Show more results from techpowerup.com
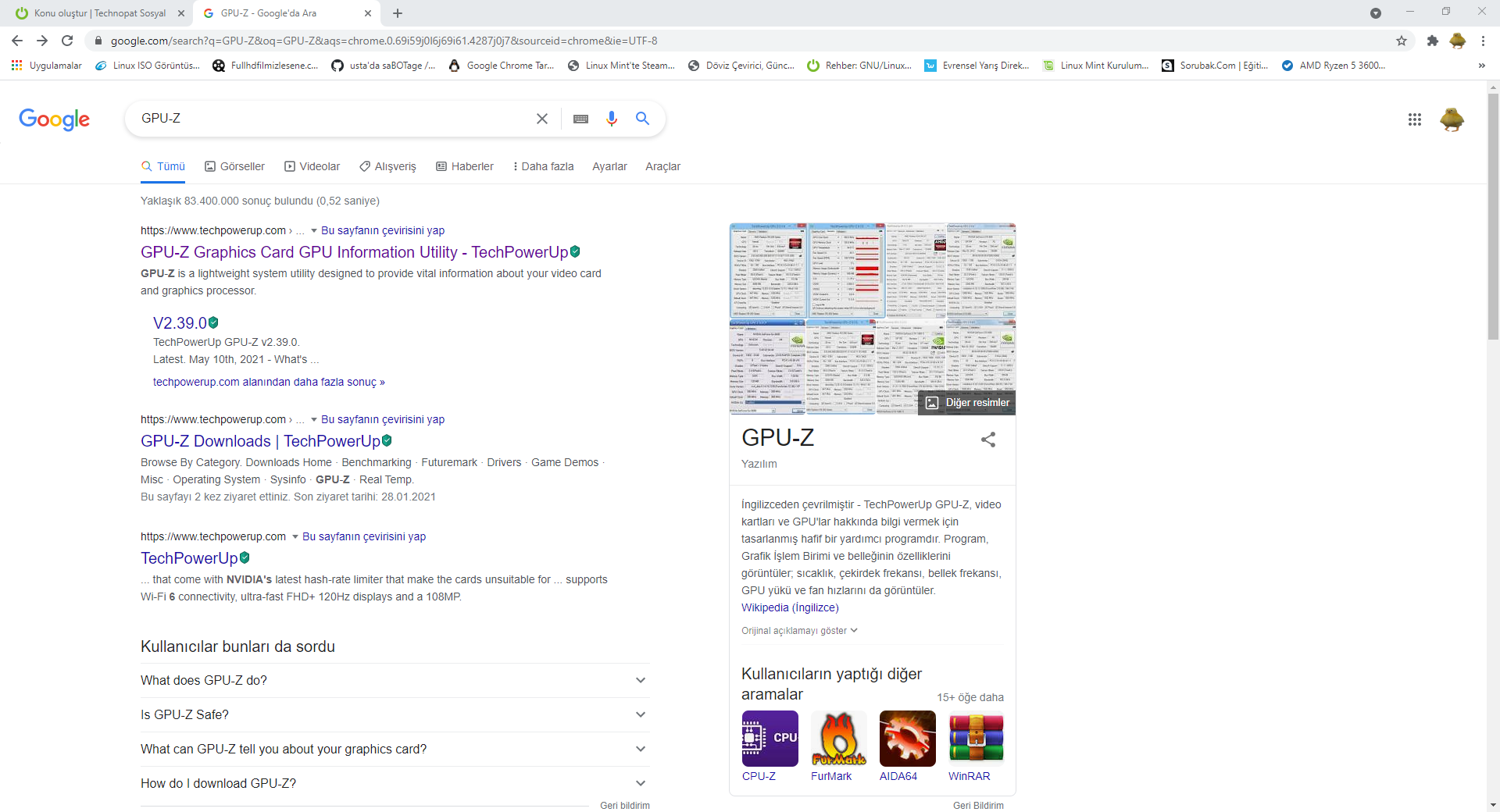The height and width of the screenshot is (812, 1500). tap(269, 382)
